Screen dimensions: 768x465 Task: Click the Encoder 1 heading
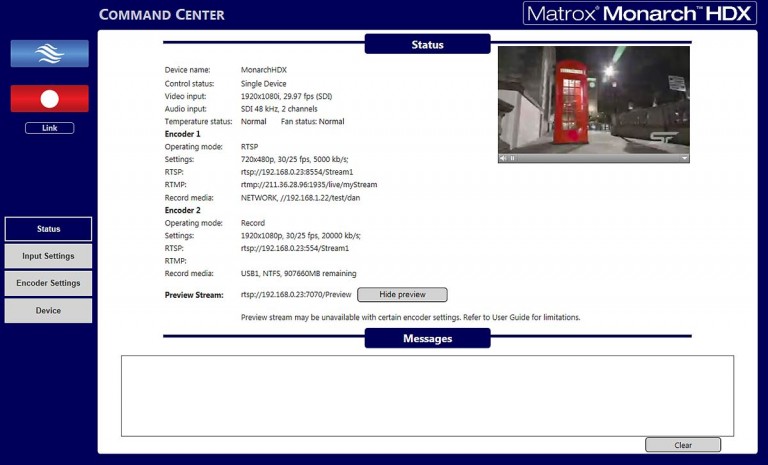pyautogui.click(x=183, y=134)
